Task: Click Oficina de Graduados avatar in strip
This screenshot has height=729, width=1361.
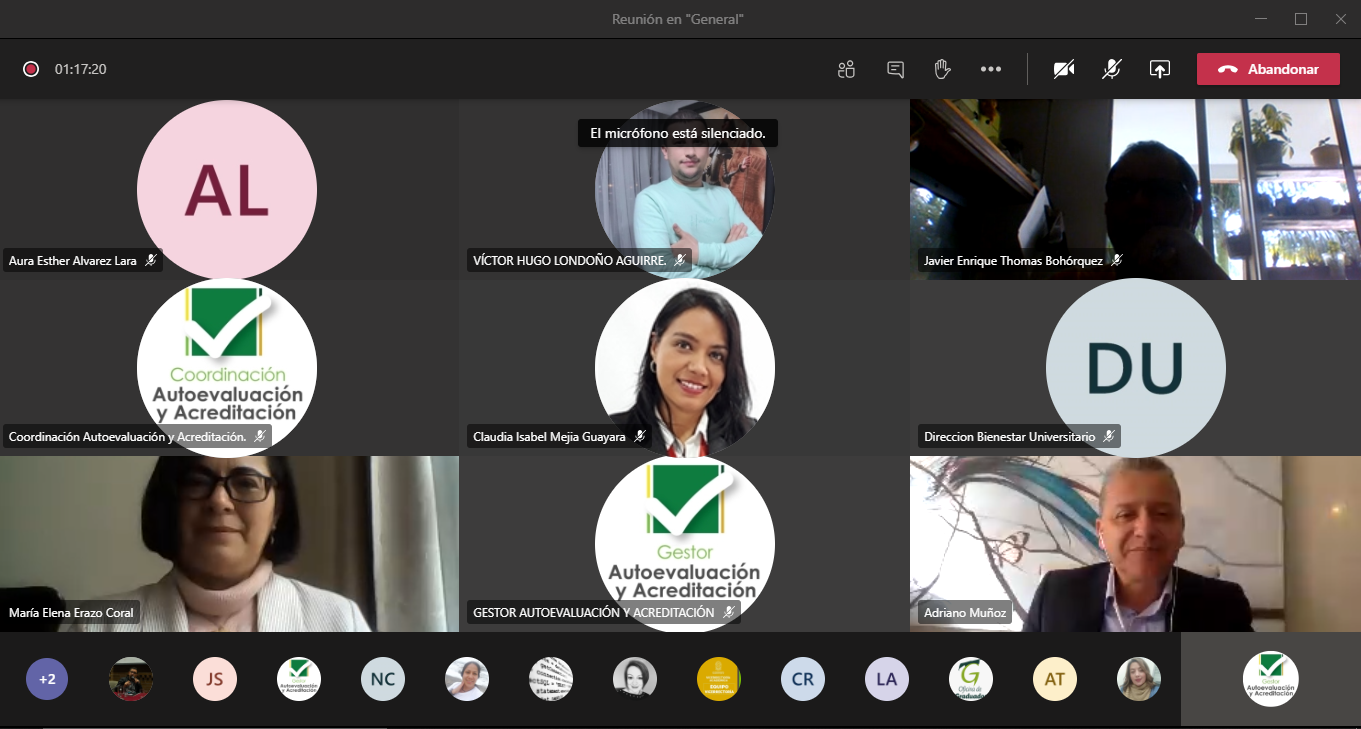Action: [971, 679]
